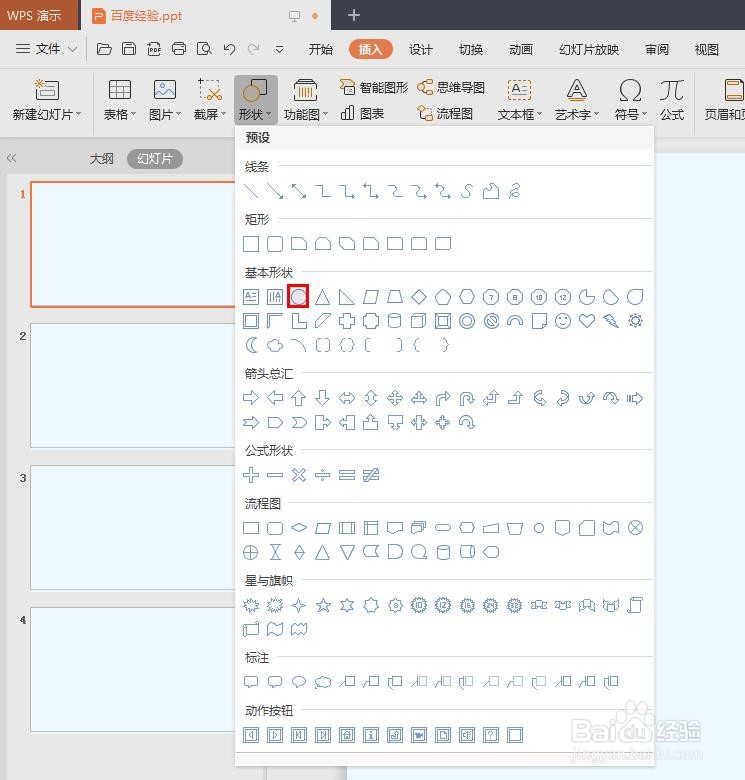
Task: Choose the flowchart summing junction shape
Action: coord(635,528)
